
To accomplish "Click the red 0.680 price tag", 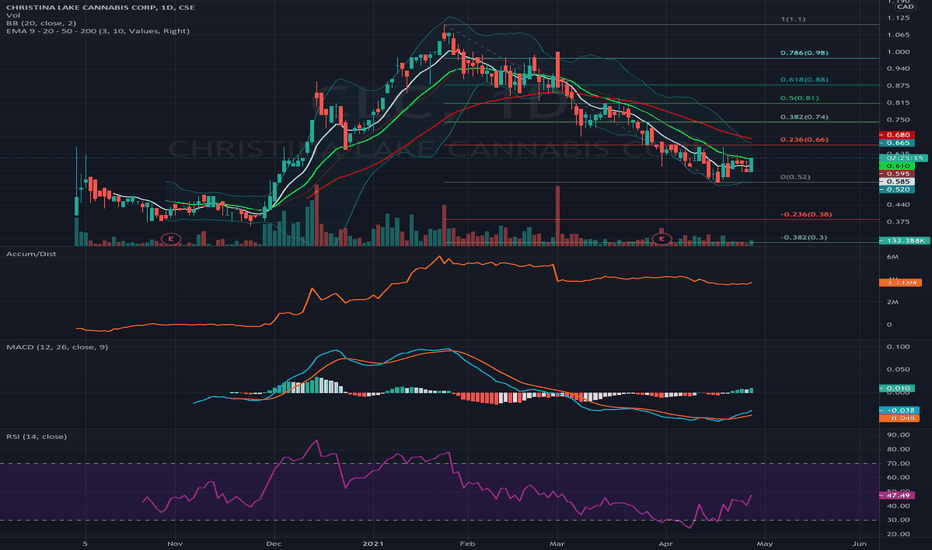I will 897,135.
